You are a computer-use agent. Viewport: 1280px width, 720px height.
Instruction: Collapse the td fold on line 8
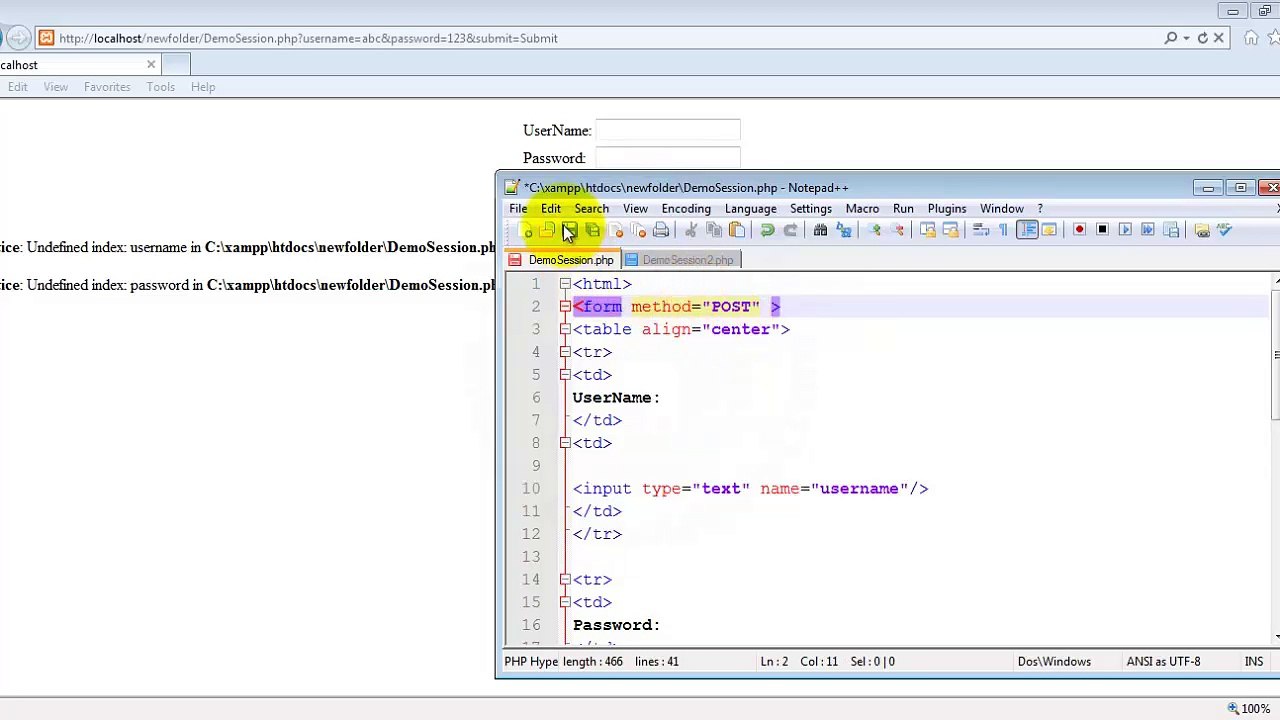[565, 443]
